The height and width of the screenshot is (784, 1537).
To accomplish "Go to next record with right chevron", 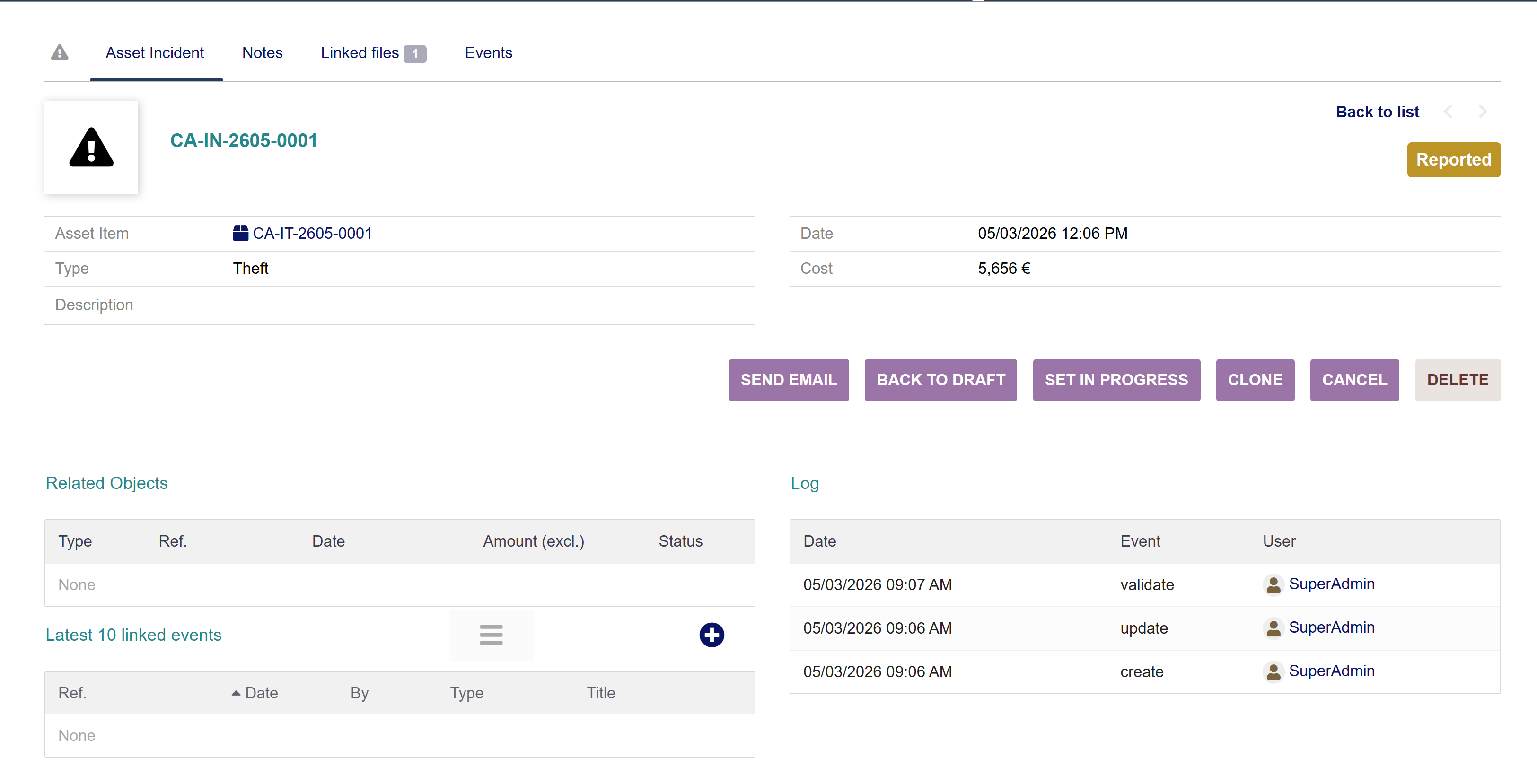I will [x=1483, y=112].
